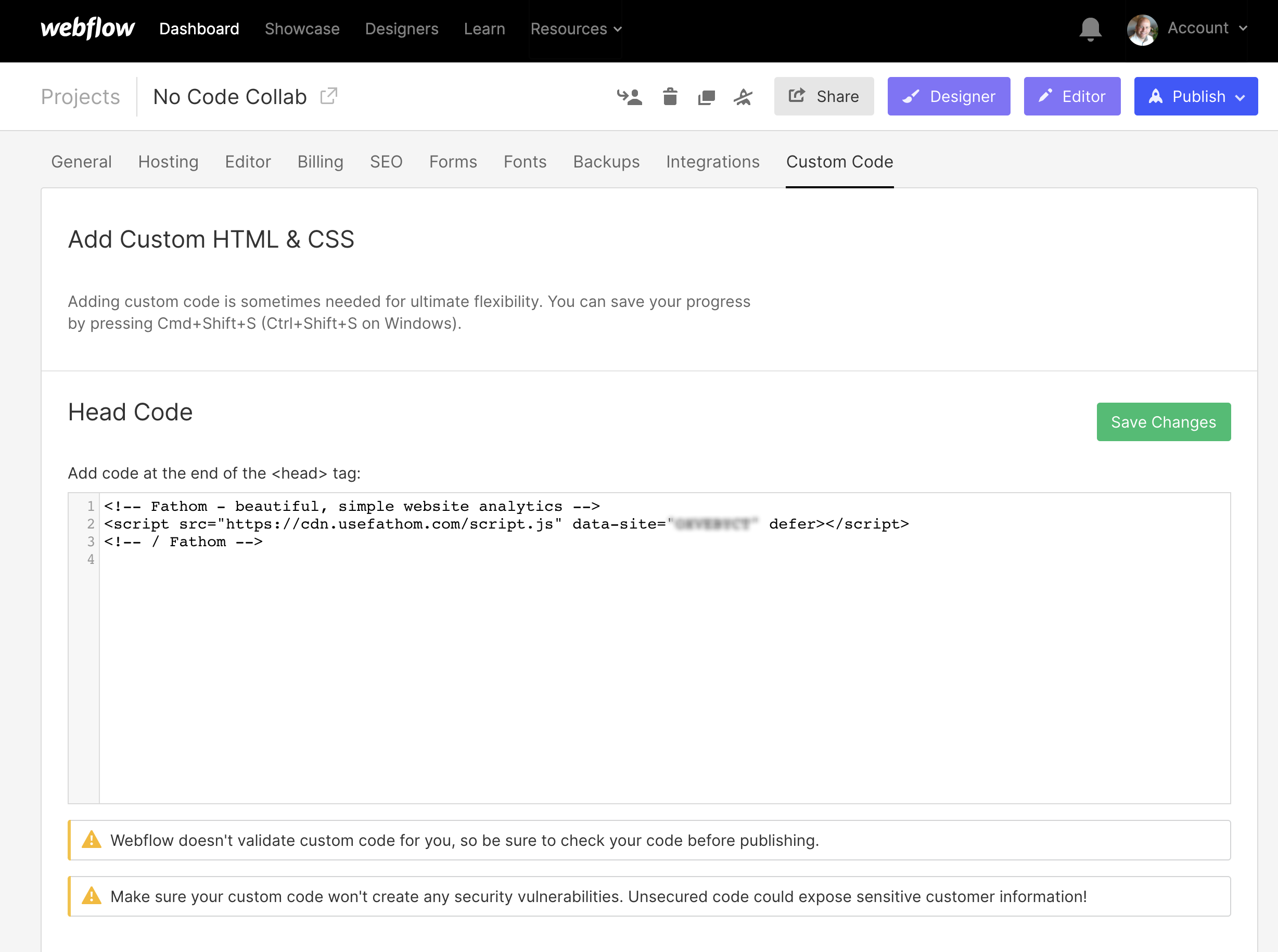Image resolution: width=1278 pixels, height=952 pixels.
Task: Click the closing '/ Fathom' comment line
Action: point(183,542)
